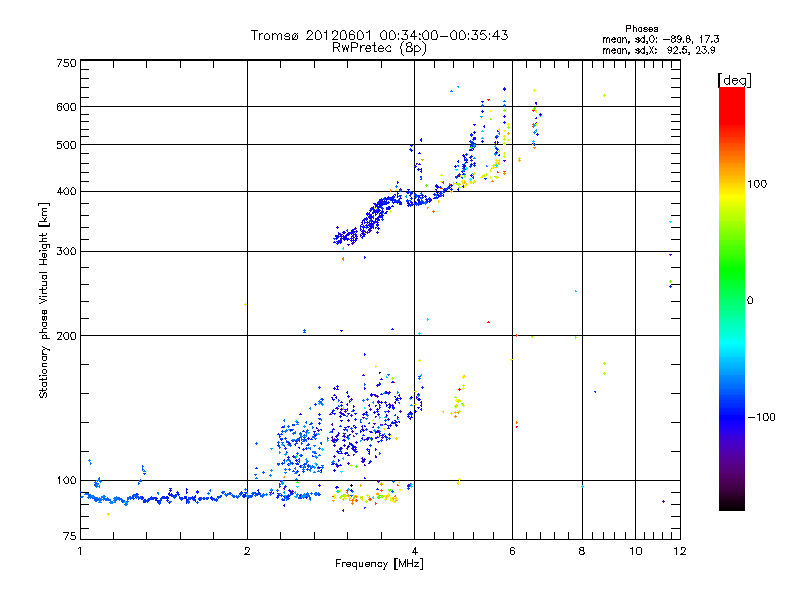Click the black bottom of the colorbar
This screenshot has height=600, width=800.
click(x=732, y=503)
